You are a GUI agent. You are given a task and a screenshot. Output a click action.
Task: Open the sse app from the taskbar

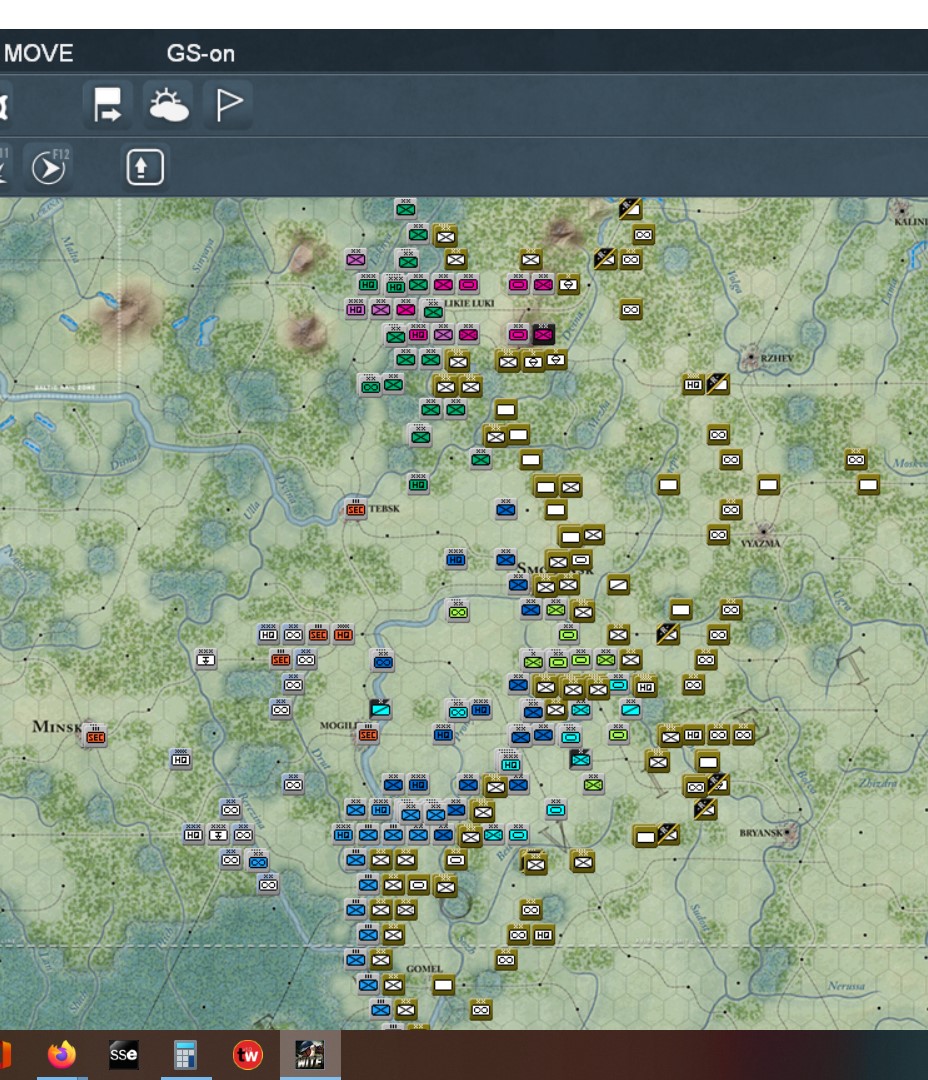(124, 1055)
